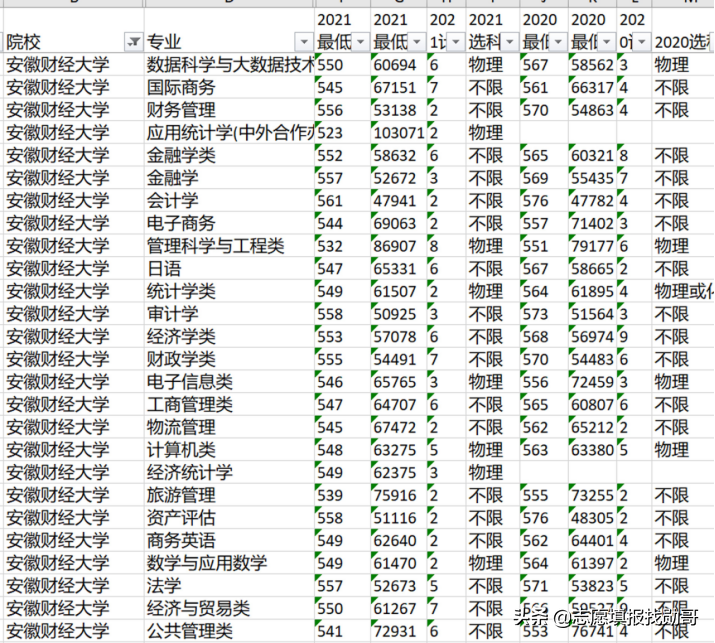The image size is (715, 643).
Task: Select the 财政学类 major cell
Action: pyautogui.click(x=229, y=359)
